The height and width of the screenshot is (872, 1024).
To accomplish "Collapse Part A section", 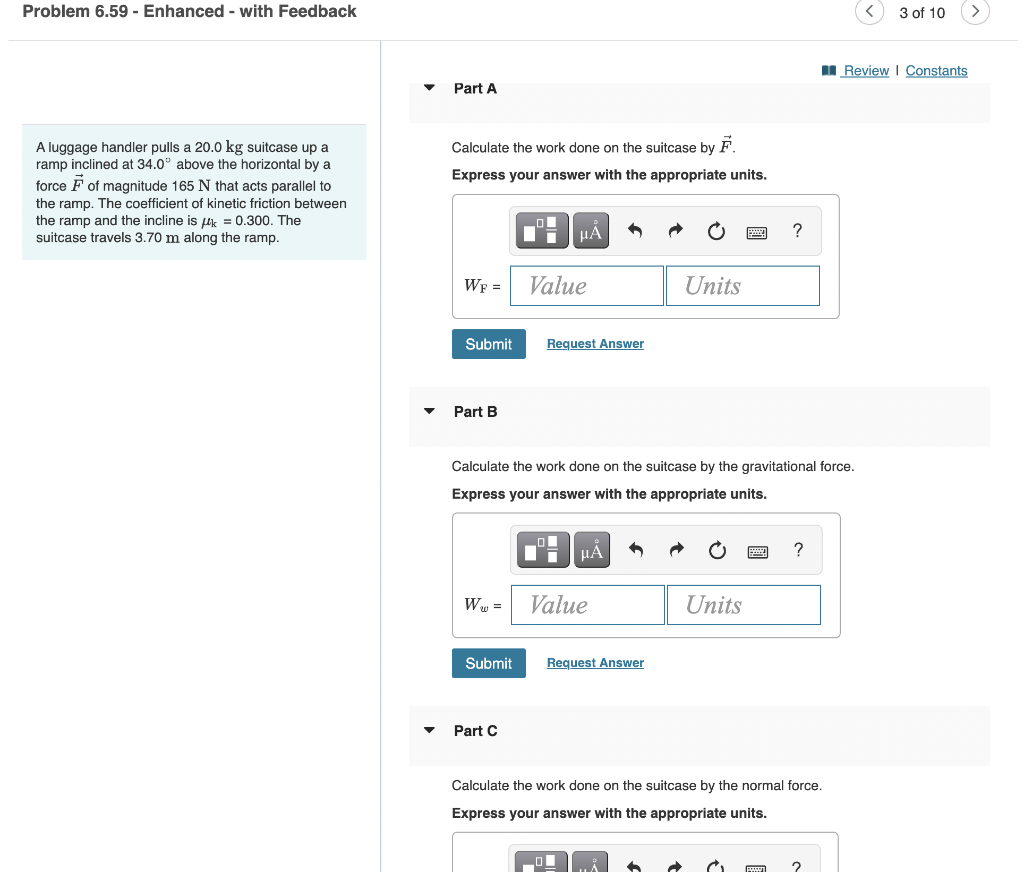I will (x=429, y=88).
